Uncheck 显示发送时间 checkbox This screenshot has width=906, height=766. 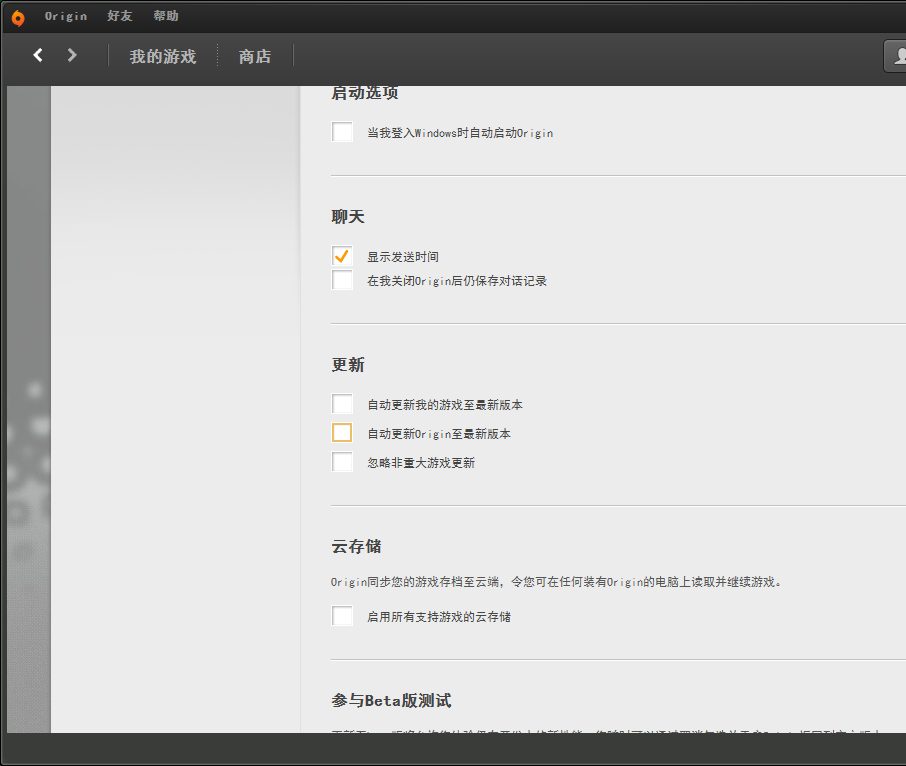tap(342, 255)
